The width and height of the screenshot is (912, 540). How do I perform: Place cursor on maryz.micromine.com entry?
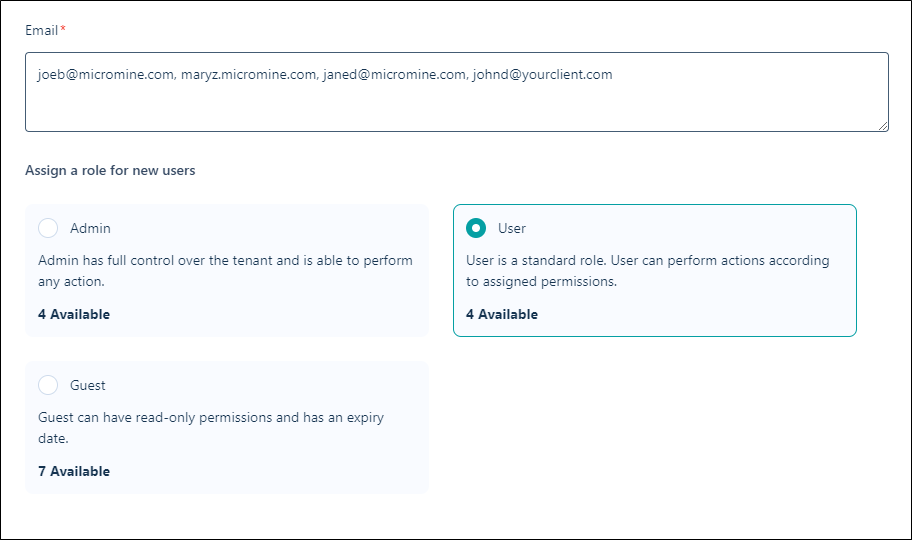[247, 74]
